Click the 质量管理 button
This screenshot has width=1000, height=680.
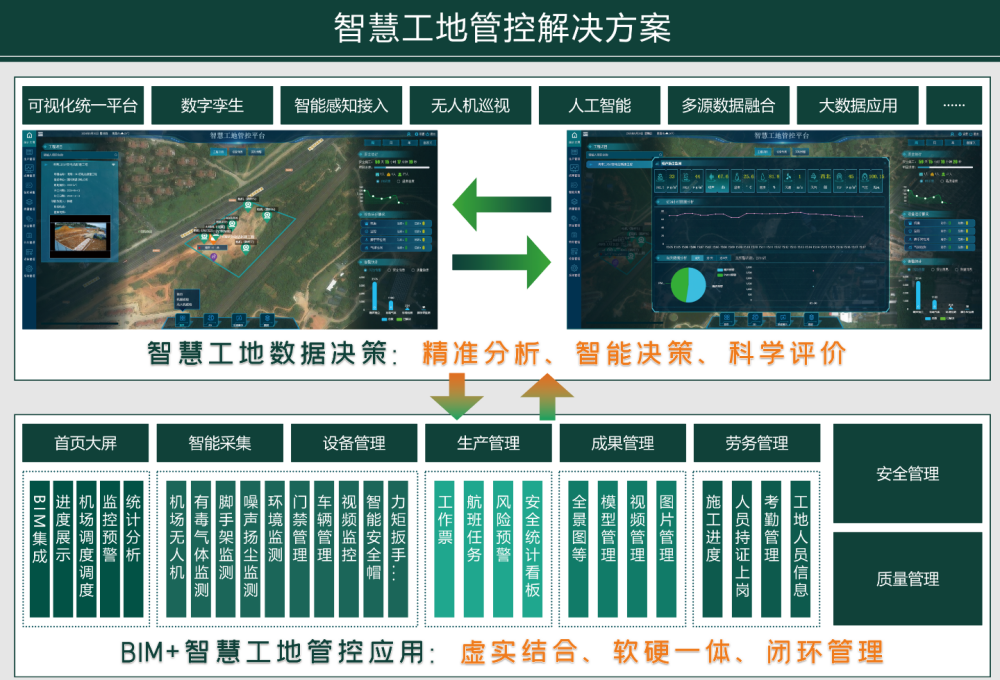click(907, 578)
